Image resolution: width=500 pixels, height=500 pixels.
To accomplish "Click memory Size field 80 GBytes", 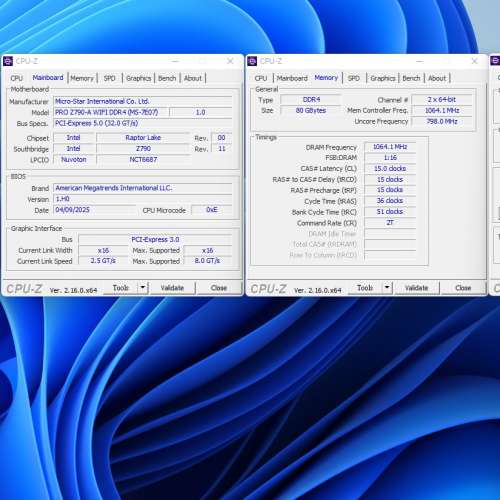I will [311, 111].
